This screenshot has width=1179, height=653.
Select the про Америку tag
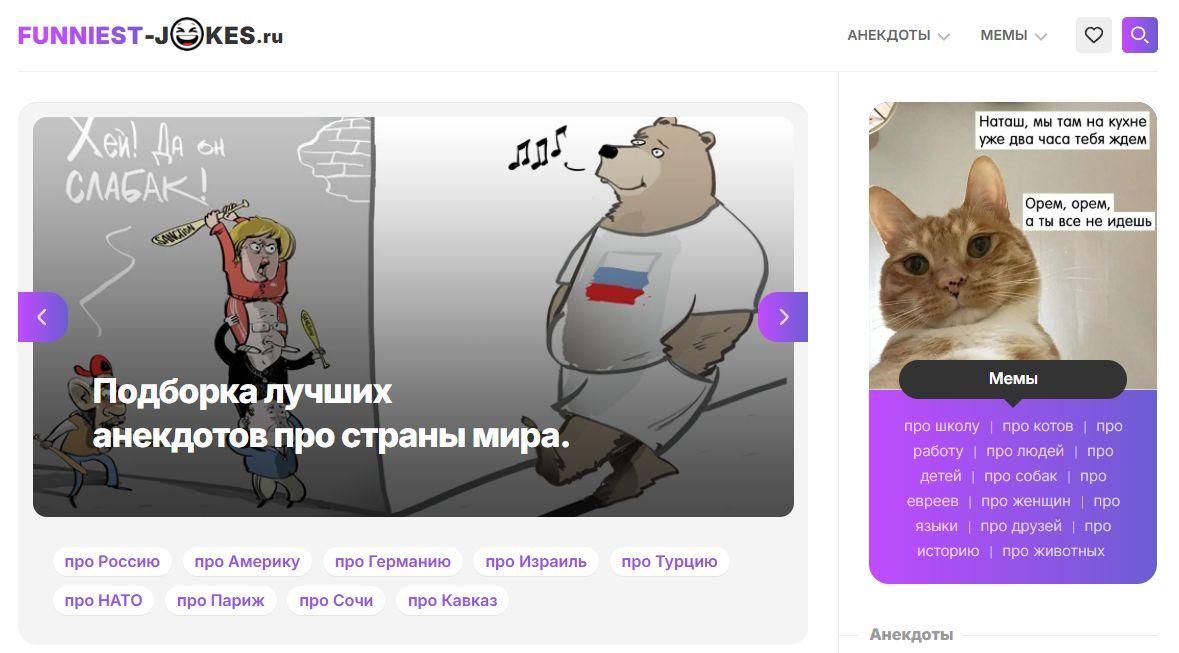point(247,561)
